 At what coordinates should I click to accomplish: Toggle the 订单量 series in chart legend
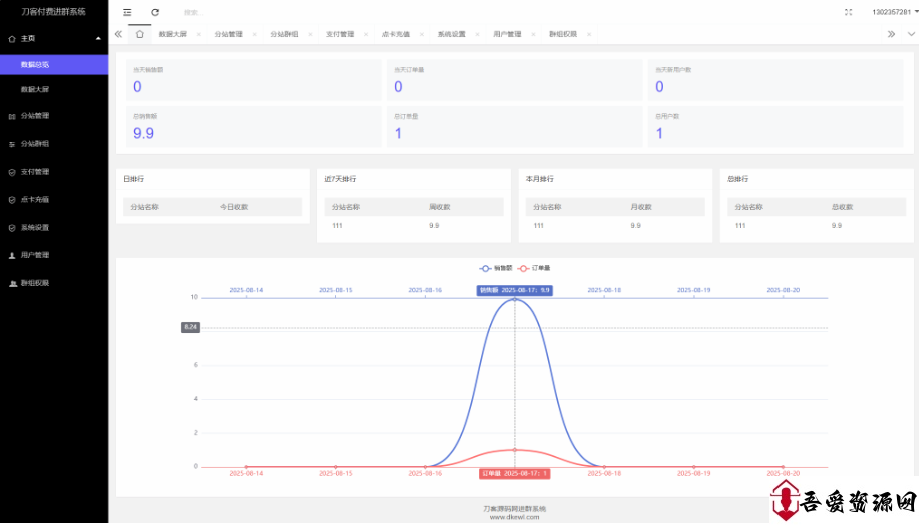(x=534, y=268)
